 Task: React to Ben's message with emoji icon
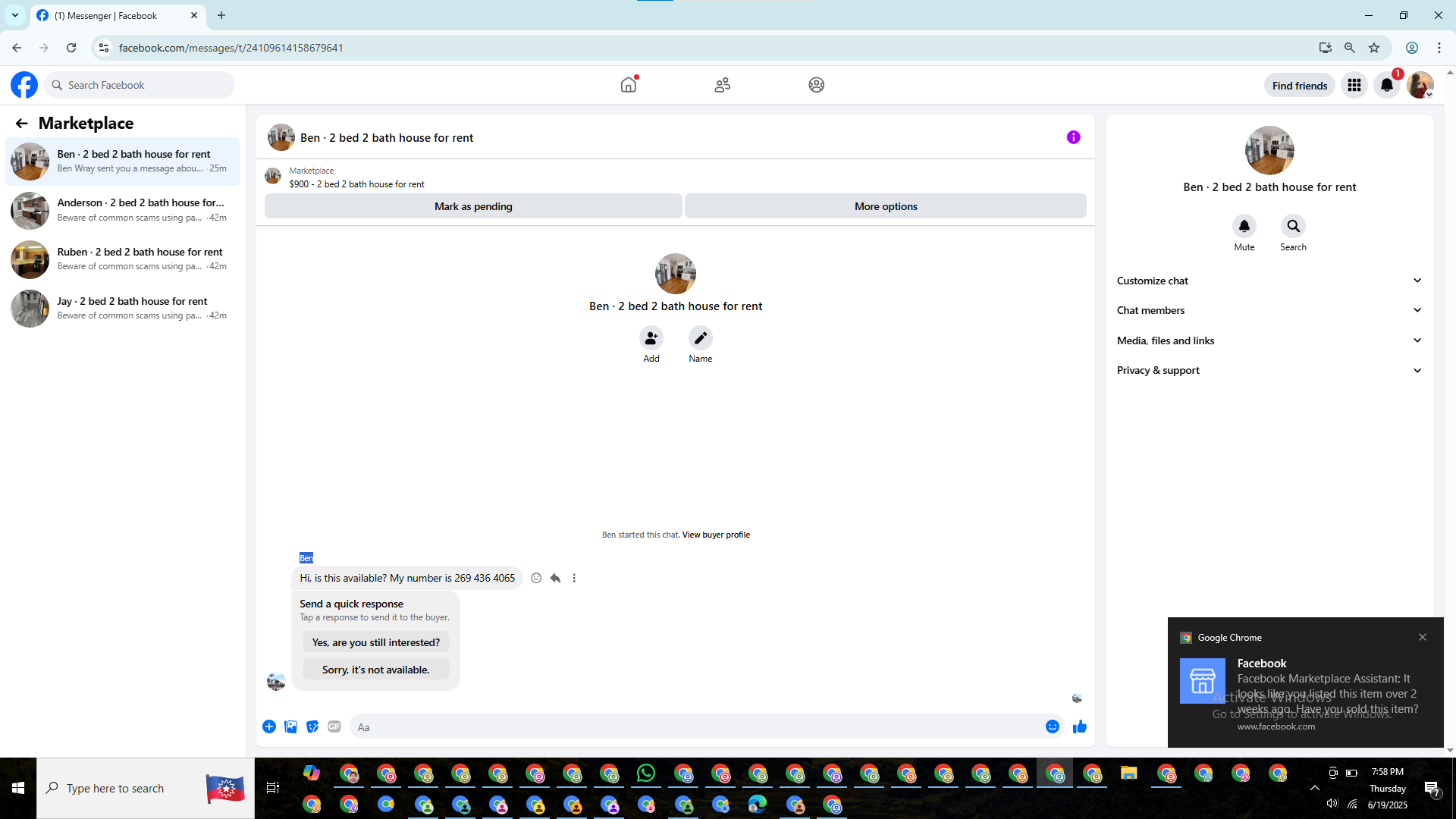pyautogui.click(x=536, y=578)
